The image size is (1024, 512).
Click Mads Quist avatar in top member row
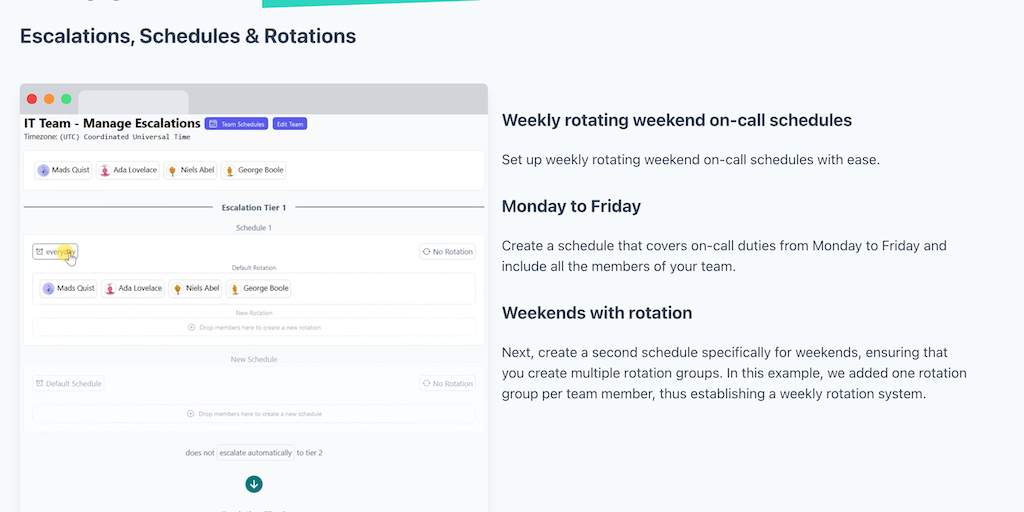coord(44,170)
